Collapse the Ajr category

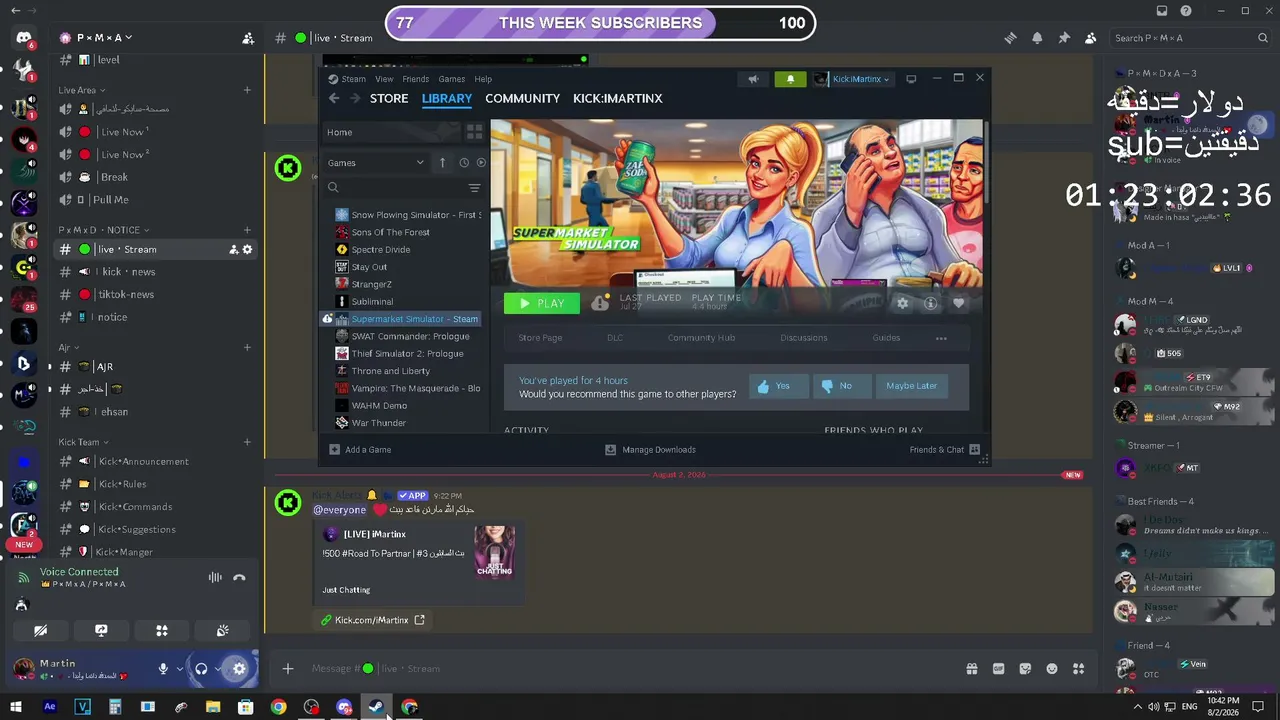tap(68, 348)
